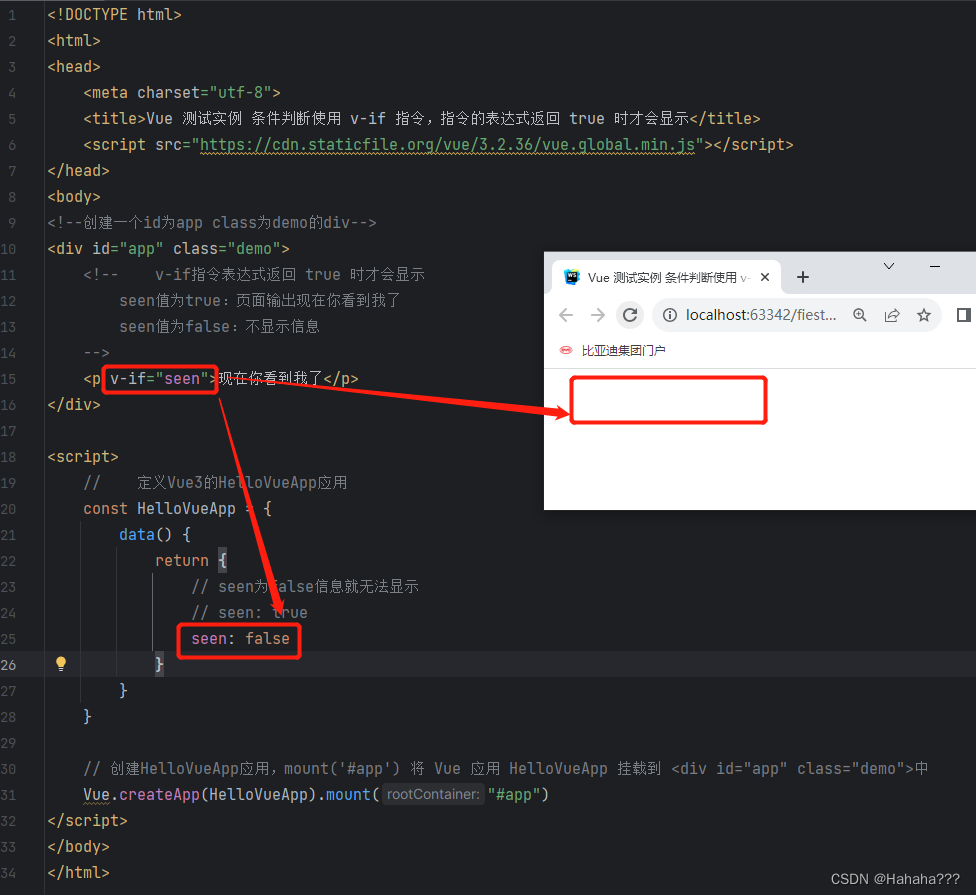
Task: Bookmark the page with the star icon
Action: (924, 315)
